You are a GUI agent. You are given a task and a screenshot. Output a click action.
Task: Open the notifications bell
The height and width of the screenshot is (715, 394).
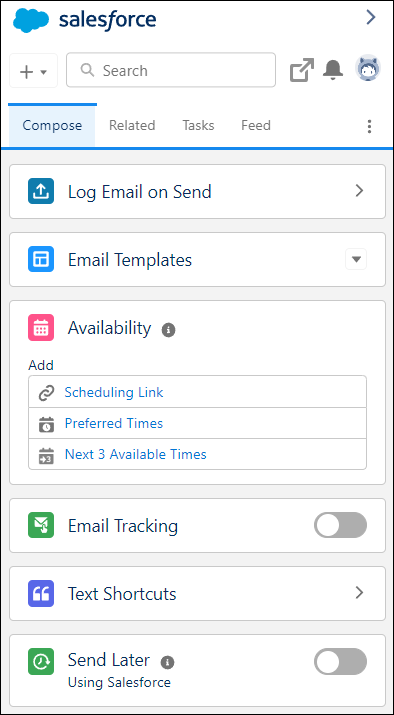pyautogui.click(x=333, y=70)
